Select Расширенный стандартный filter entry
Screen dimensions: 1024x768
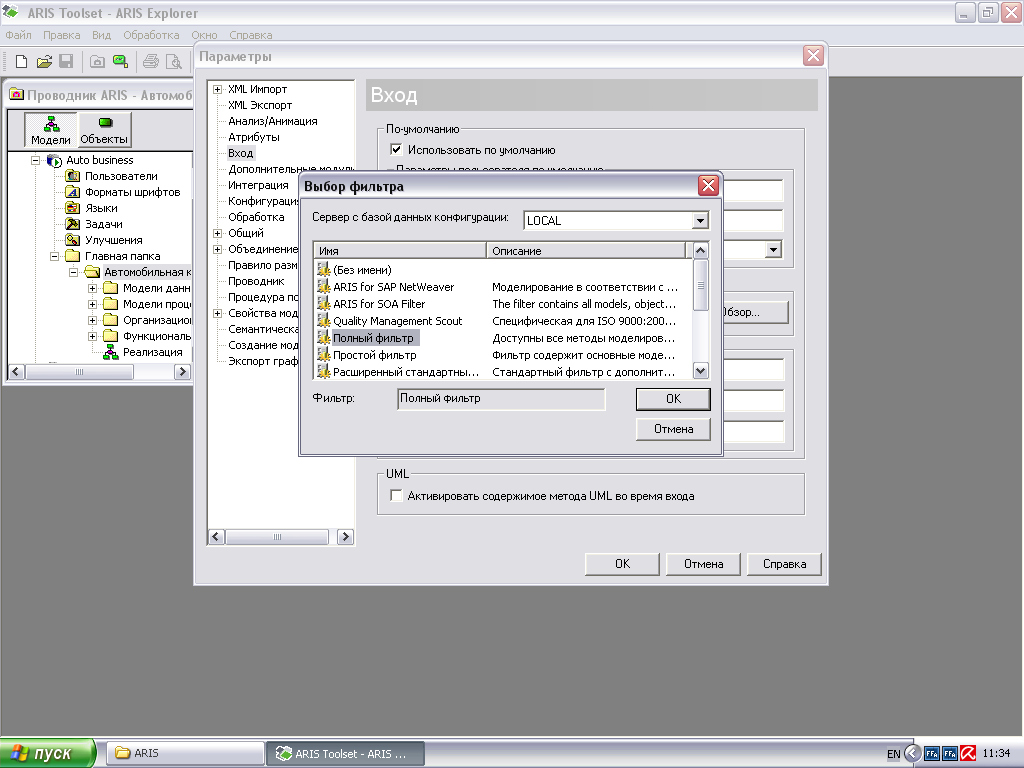tap(406, 372)
